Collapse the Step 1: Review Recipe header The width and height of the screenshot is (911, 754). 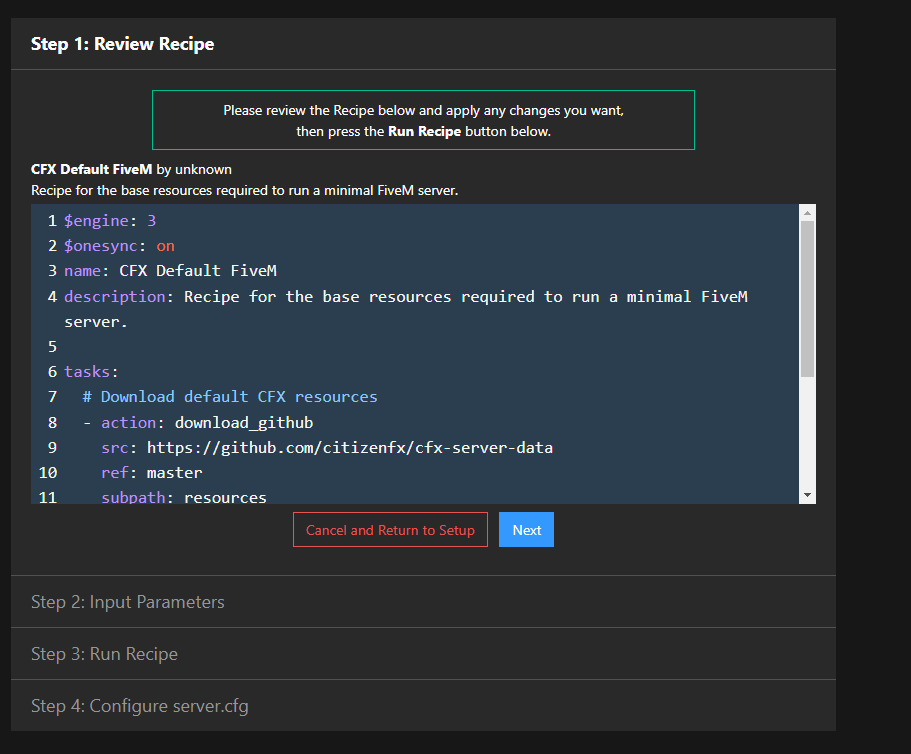[423, 44]
